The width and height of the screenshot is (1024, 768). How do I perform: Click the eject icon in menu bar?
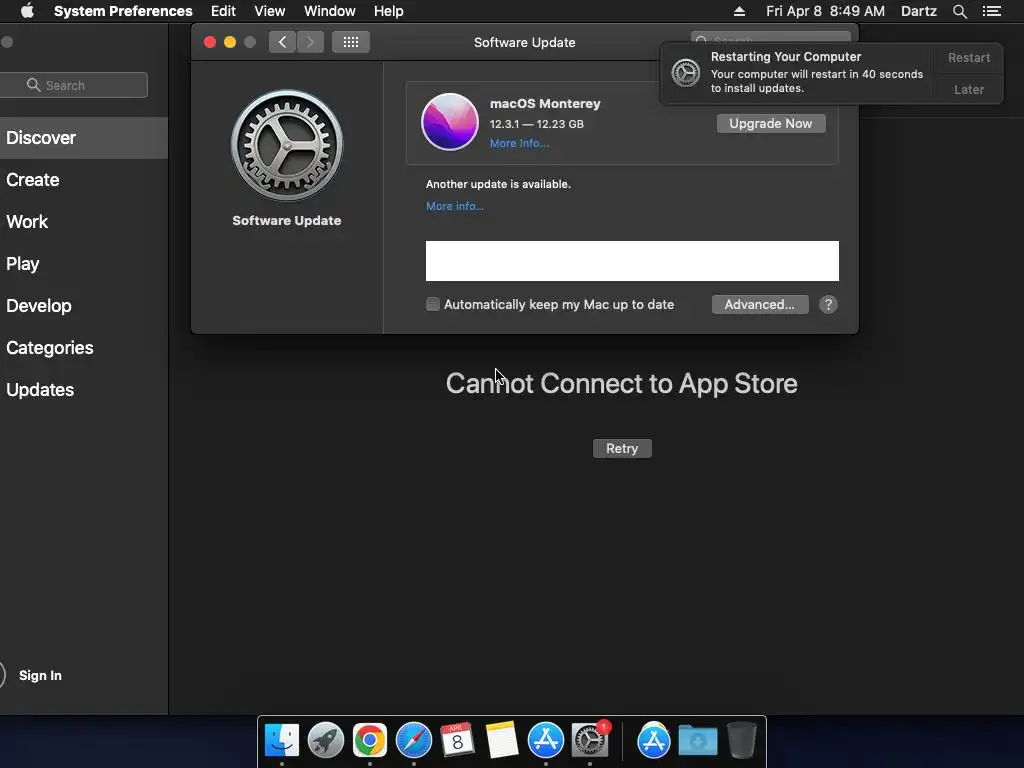pyautogui.click(x=739, y=11)
